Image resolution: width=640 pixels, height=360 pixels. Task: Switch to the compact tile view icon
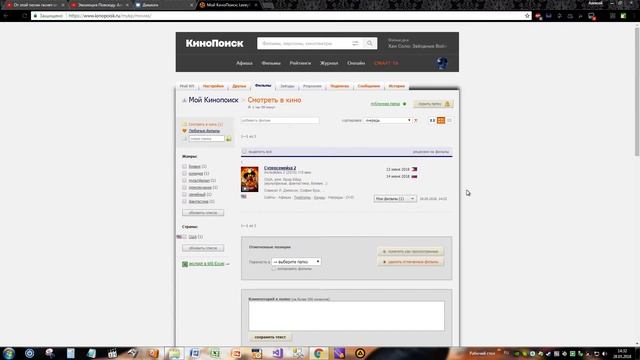[432, 120]
